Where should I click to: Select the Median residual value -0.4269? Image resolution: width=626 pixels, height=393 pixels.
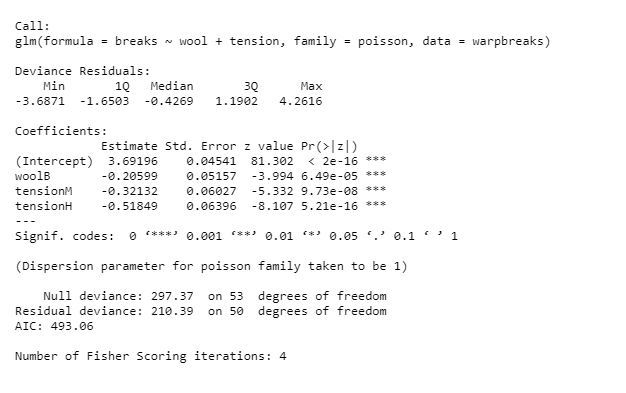[x=169, y=101]
